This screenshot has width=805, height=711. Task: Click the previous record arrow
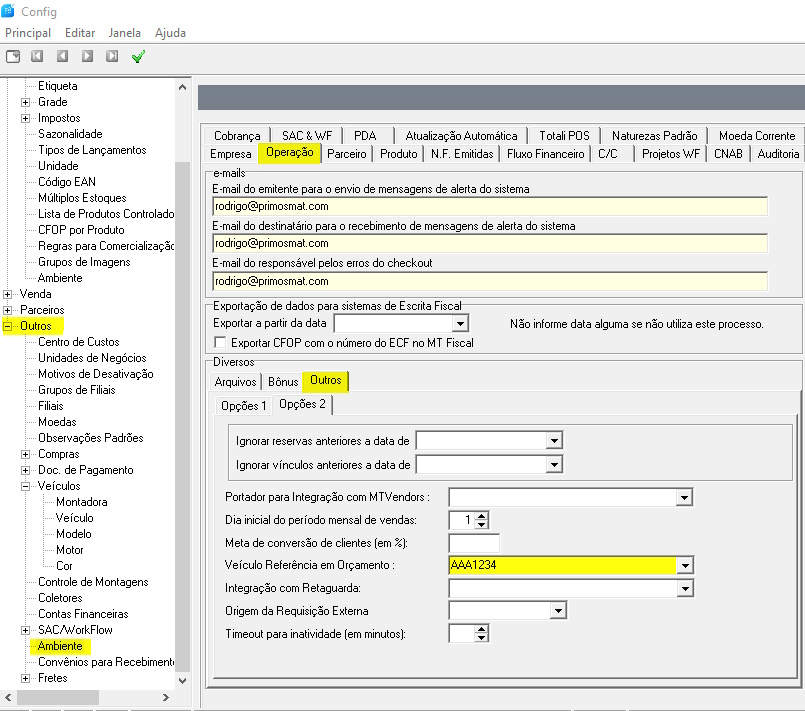coord(63,57)
